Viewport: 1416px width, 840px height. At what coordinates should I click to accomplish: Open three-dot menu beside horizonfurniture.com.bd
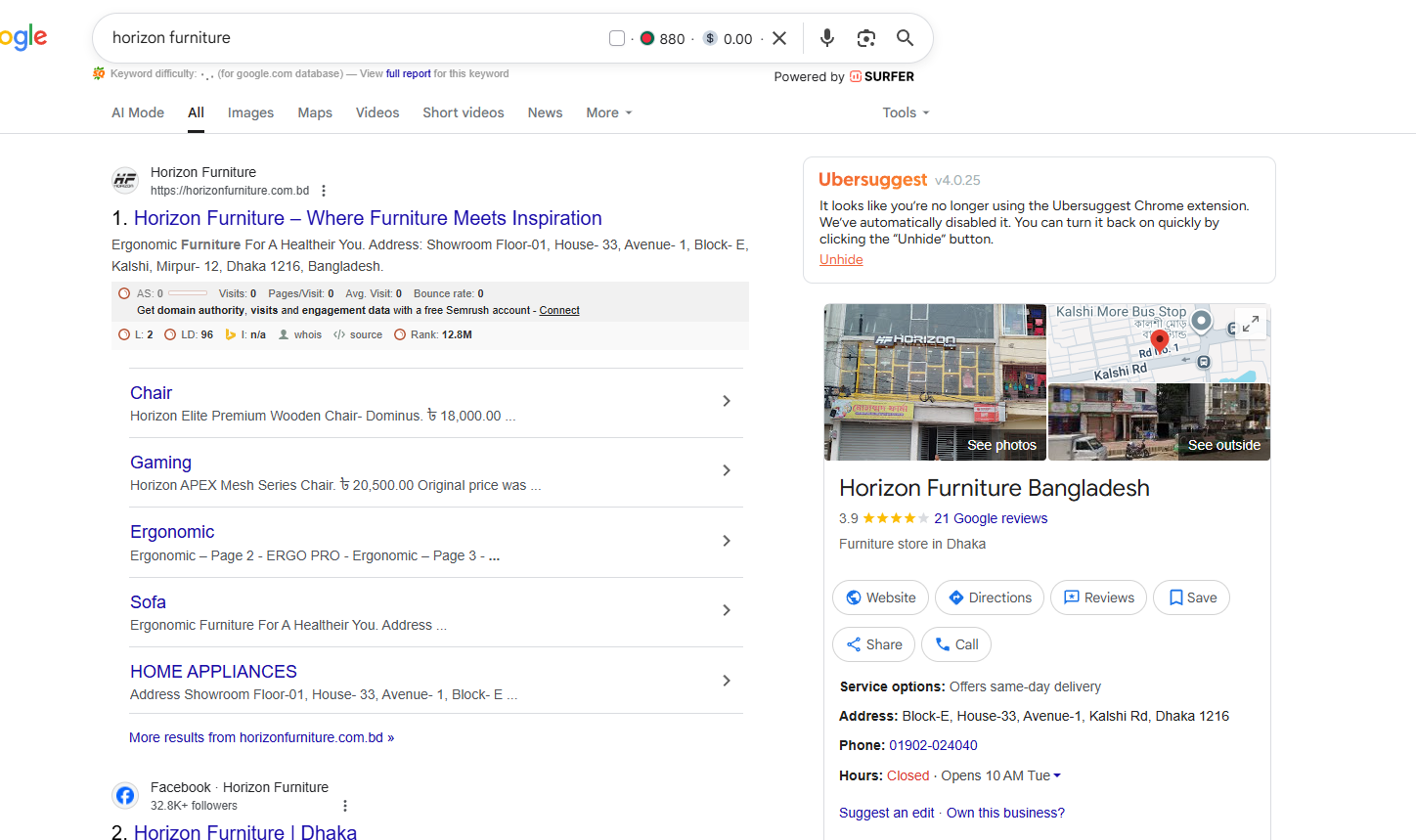point(324,191)
